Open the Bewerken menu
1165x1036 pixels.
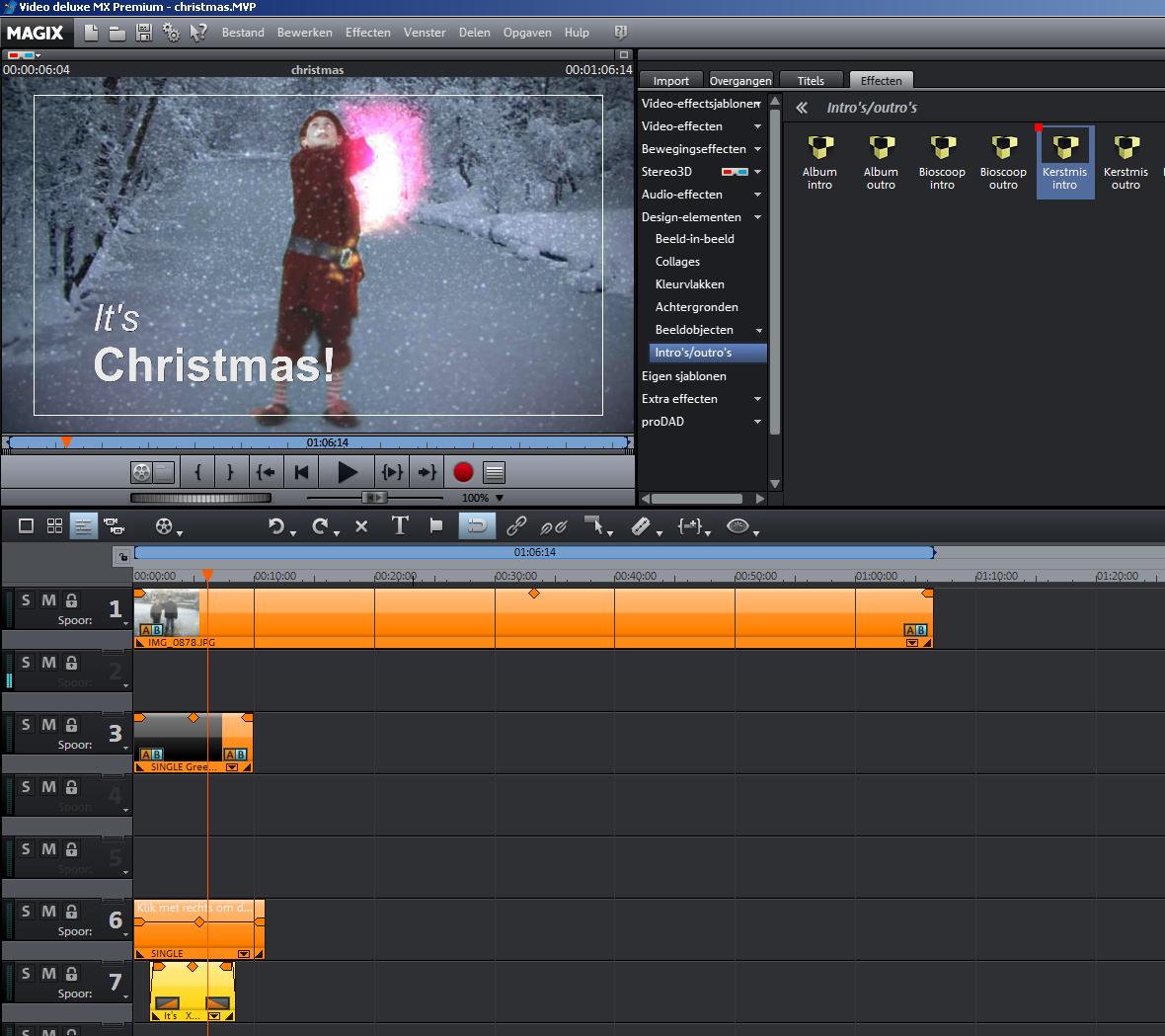pos(304,33)
